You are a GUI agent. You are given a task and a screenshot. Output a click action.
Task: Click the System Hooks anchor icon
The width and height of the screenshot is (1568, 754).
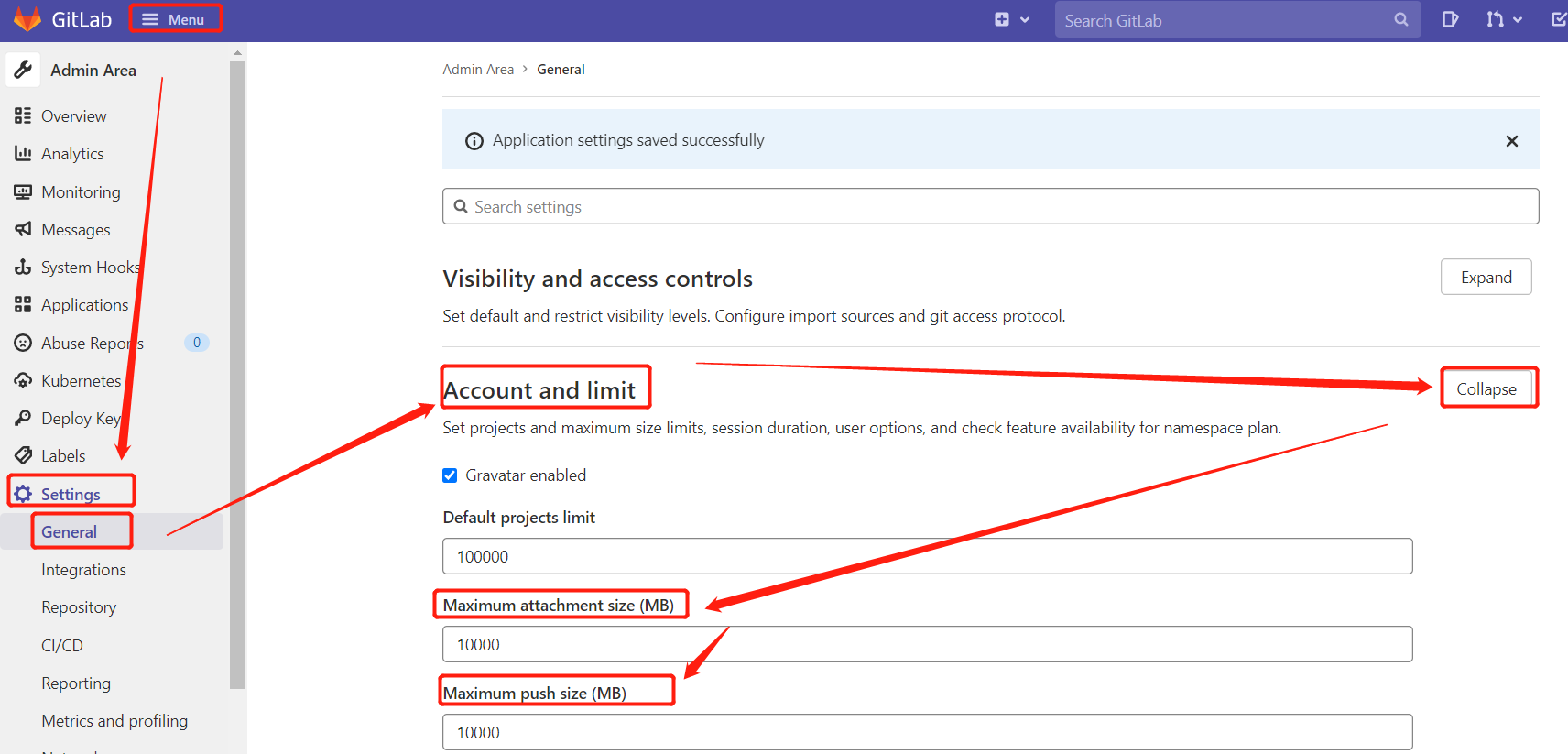pos(23,267)
